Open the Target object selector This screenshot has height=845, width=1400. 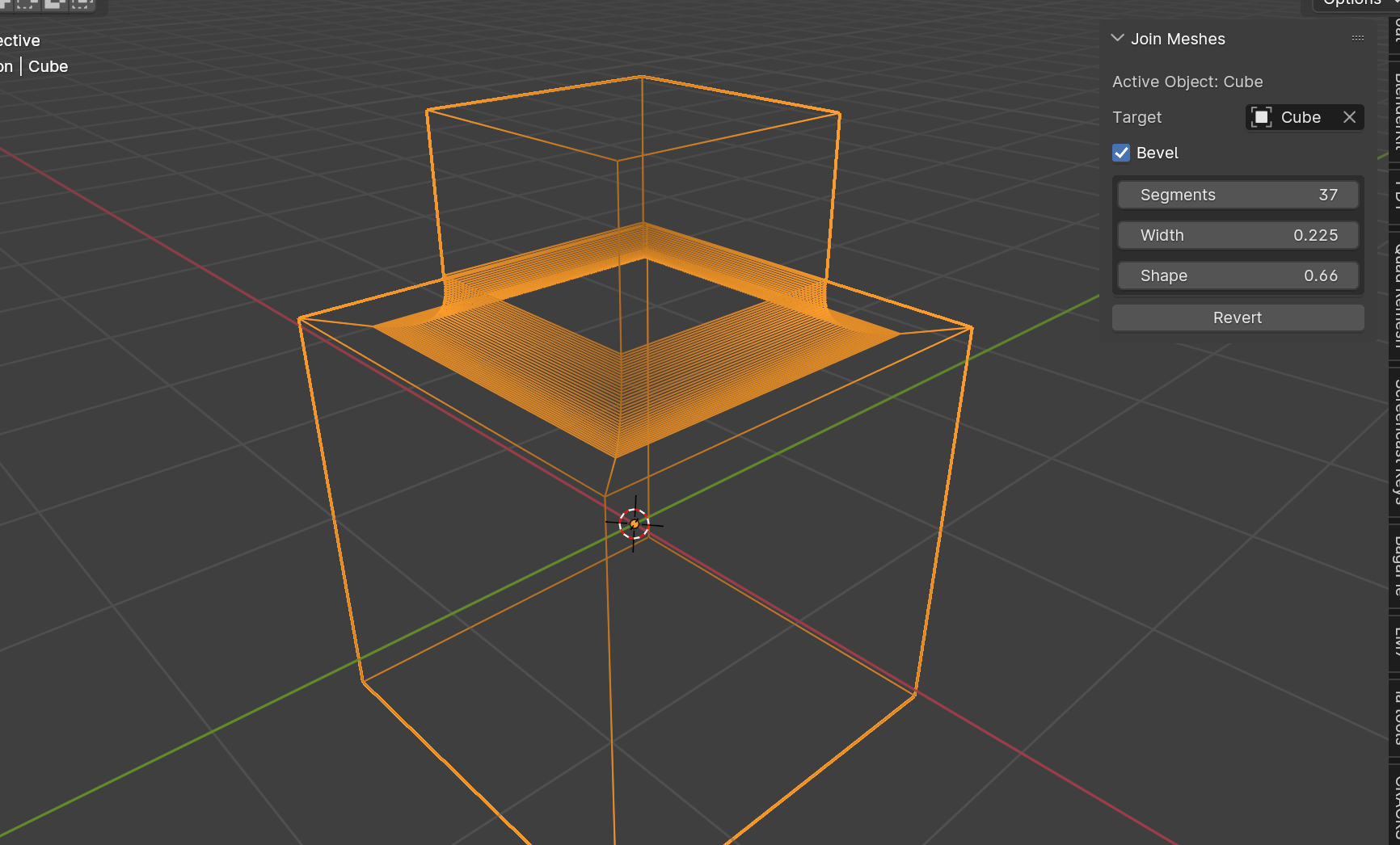[1301, 117]
